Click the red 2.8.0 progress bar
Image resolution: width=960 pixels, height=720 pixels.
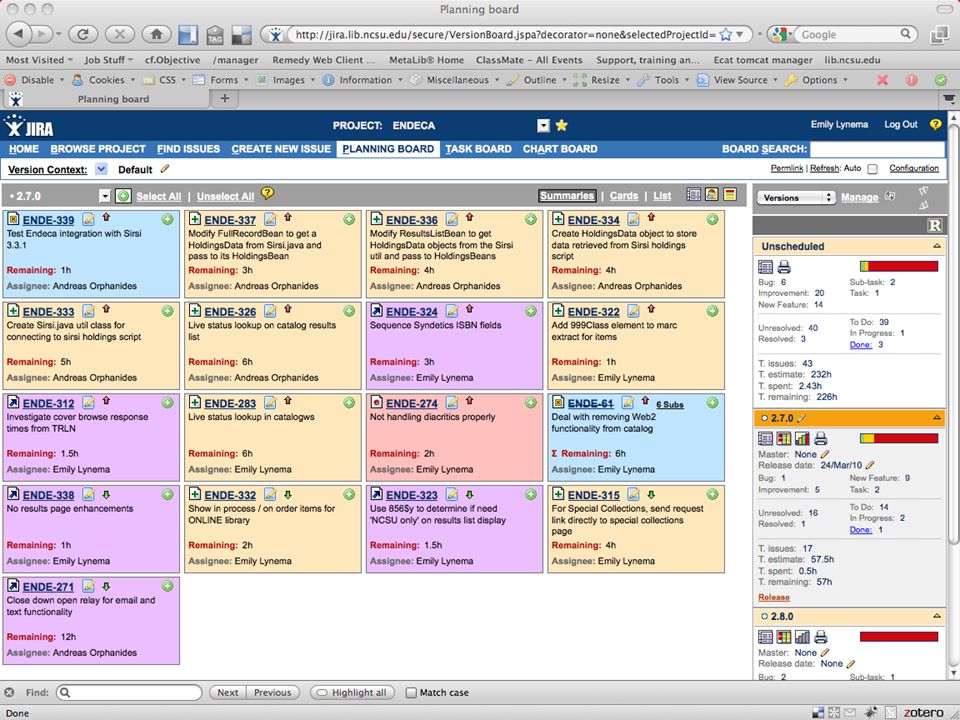click(x=899, y=637)
